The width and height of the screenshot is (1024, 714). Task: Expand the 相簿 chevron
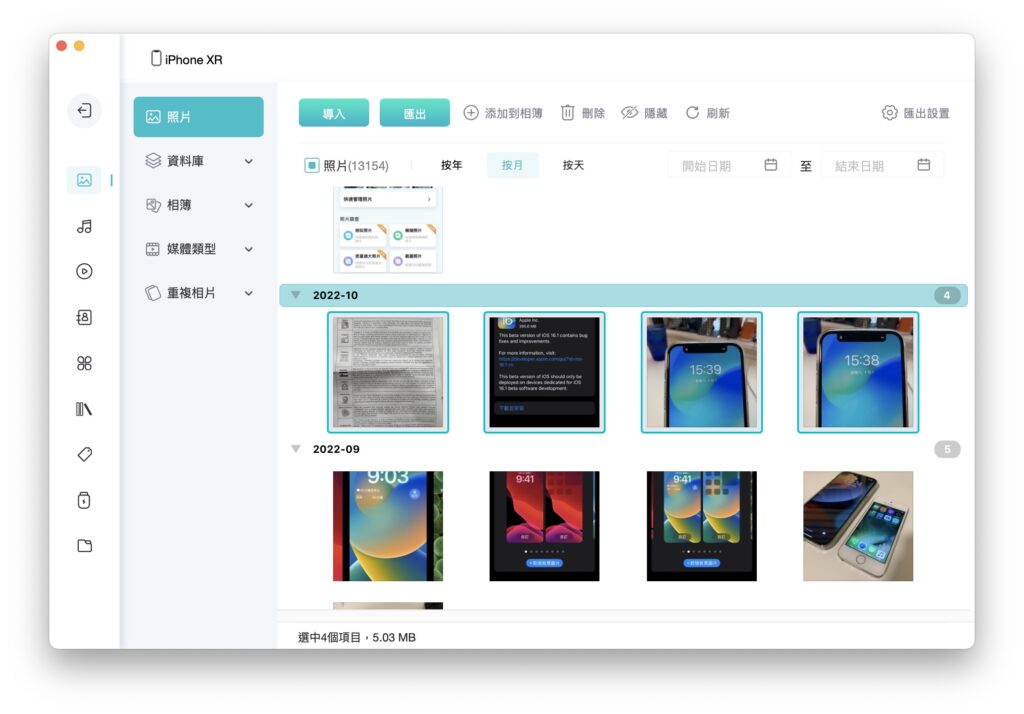(x=249, y=205)
